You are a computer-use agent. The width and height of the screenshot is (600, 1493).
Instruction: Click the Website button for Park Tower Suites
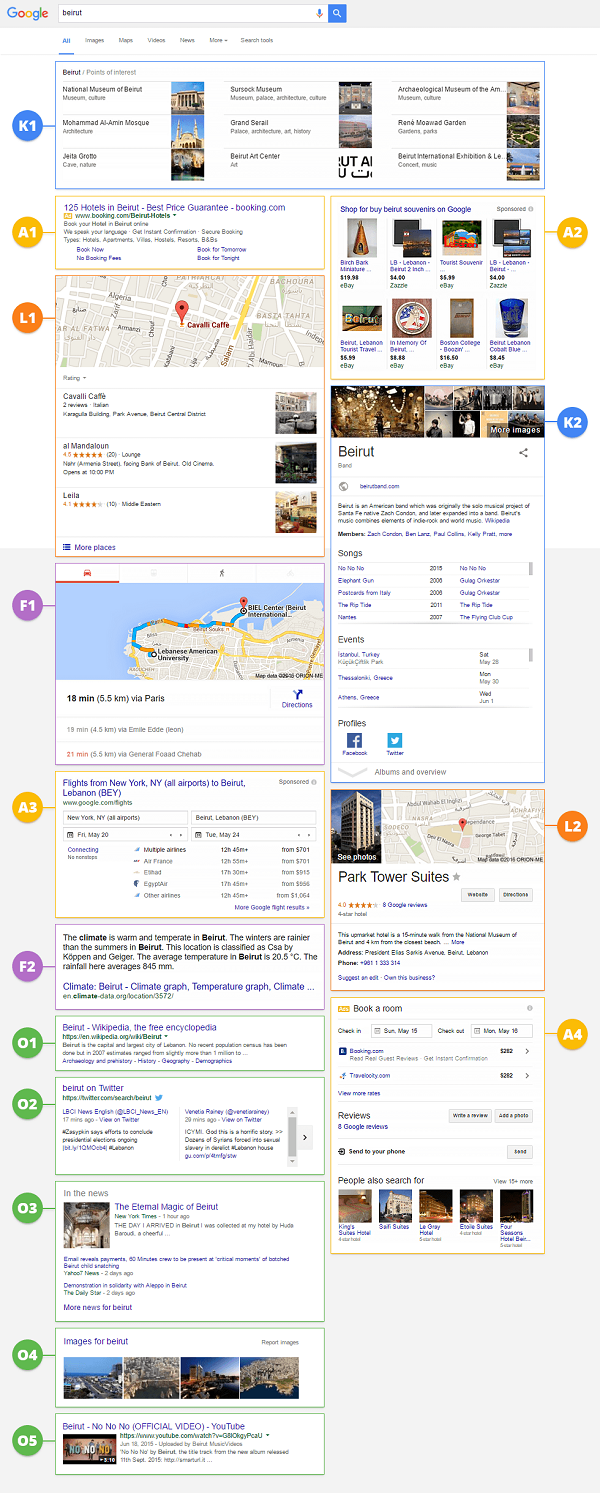click(478, 895)
